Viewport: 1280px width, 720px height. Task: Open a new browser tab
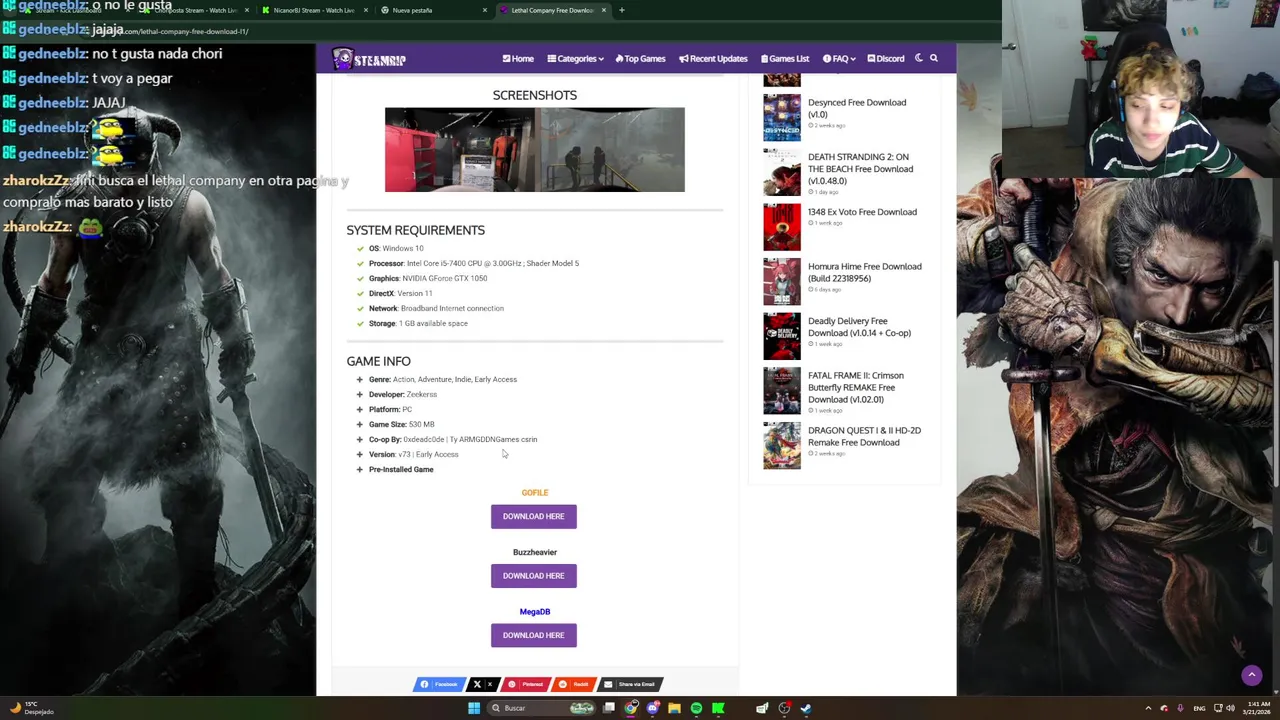[x=622, y=10]
